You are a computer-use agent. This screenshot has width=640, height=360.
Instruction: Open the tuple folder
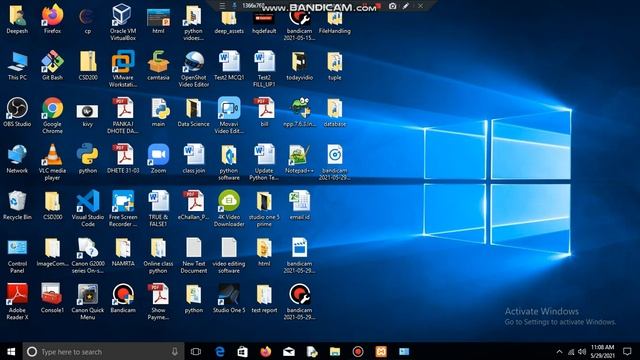pos(335,65)
